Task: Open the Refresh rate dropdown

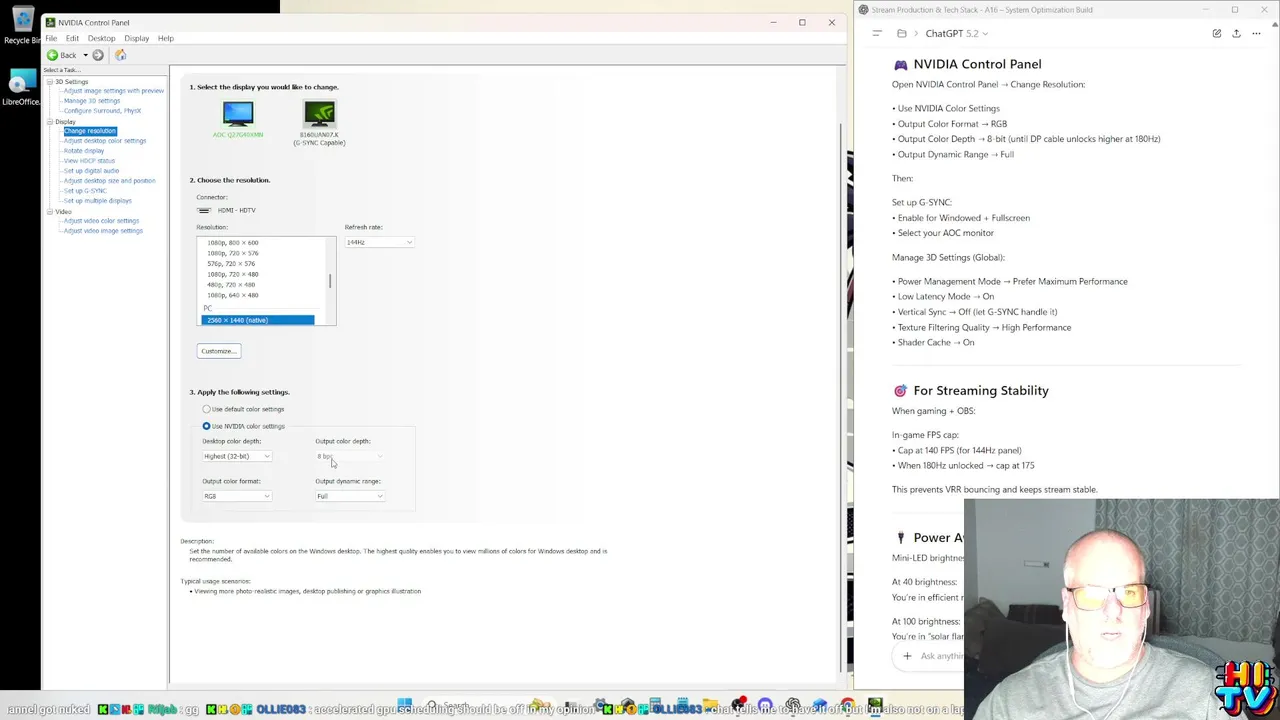Action: pyautogui.click(x=379, y=242)
